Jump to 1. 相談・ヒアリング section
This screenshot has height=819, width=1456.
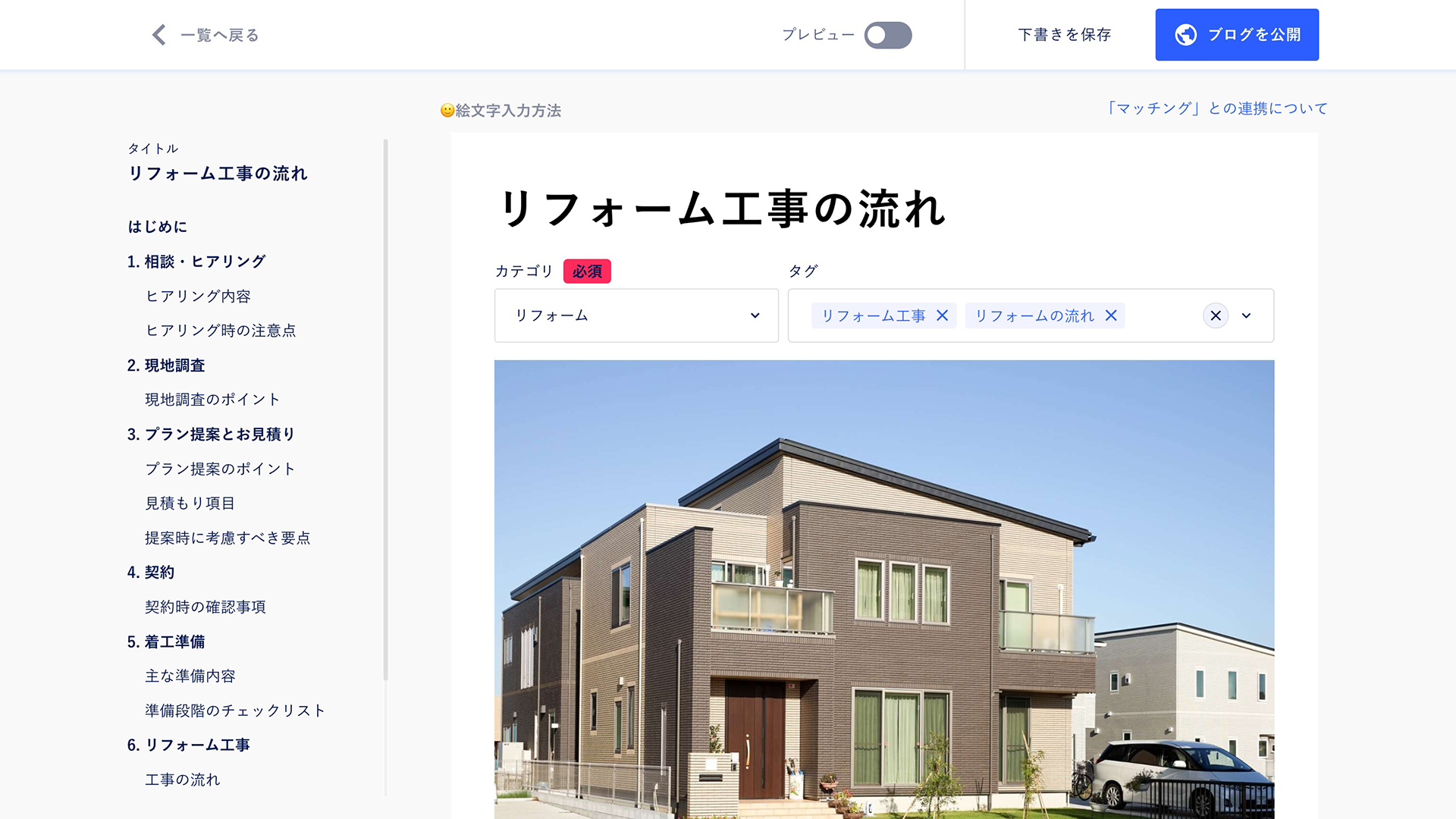click(196, 262)
